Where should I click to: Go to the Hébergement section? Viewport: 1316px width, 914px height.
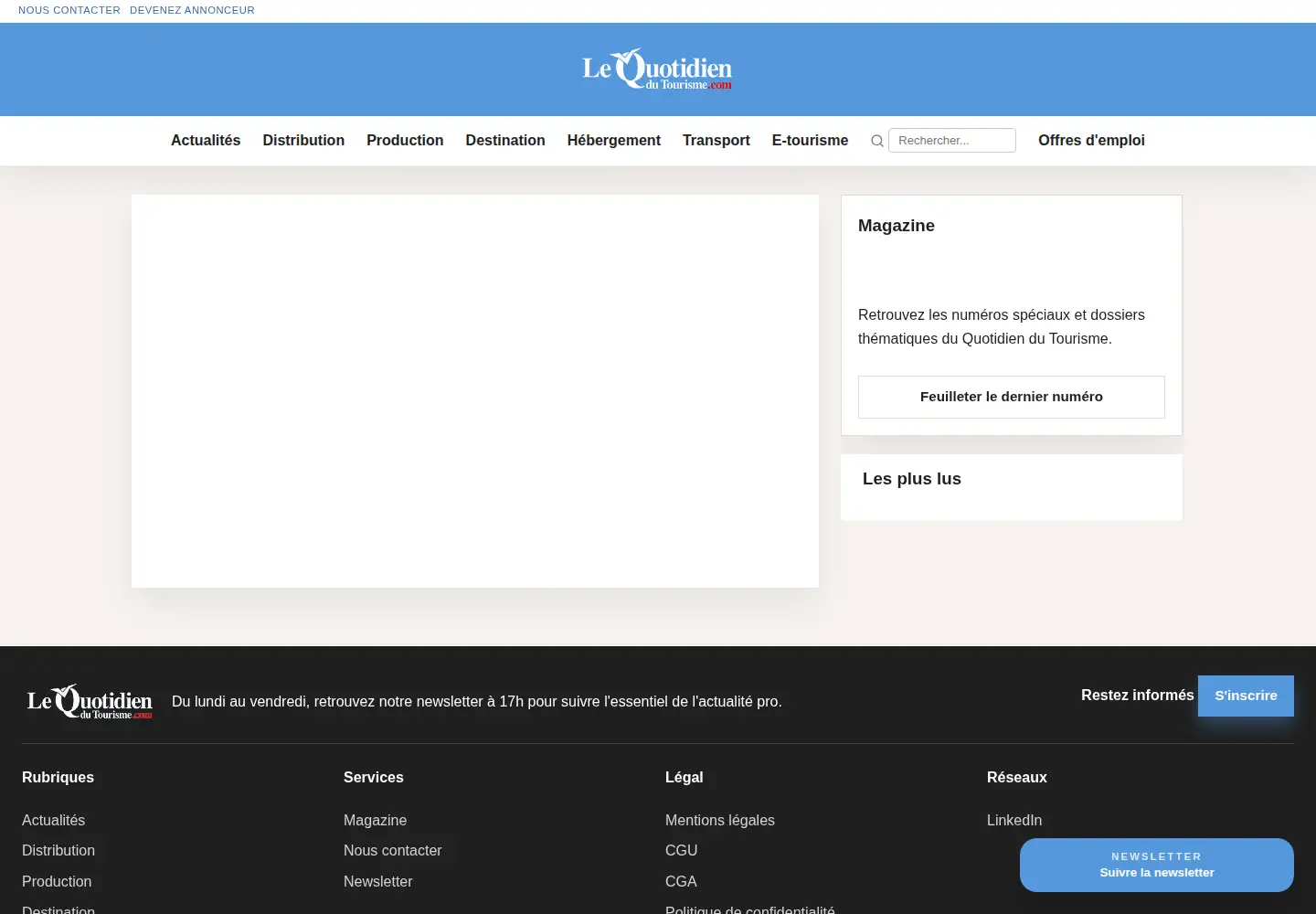point(614,140)
